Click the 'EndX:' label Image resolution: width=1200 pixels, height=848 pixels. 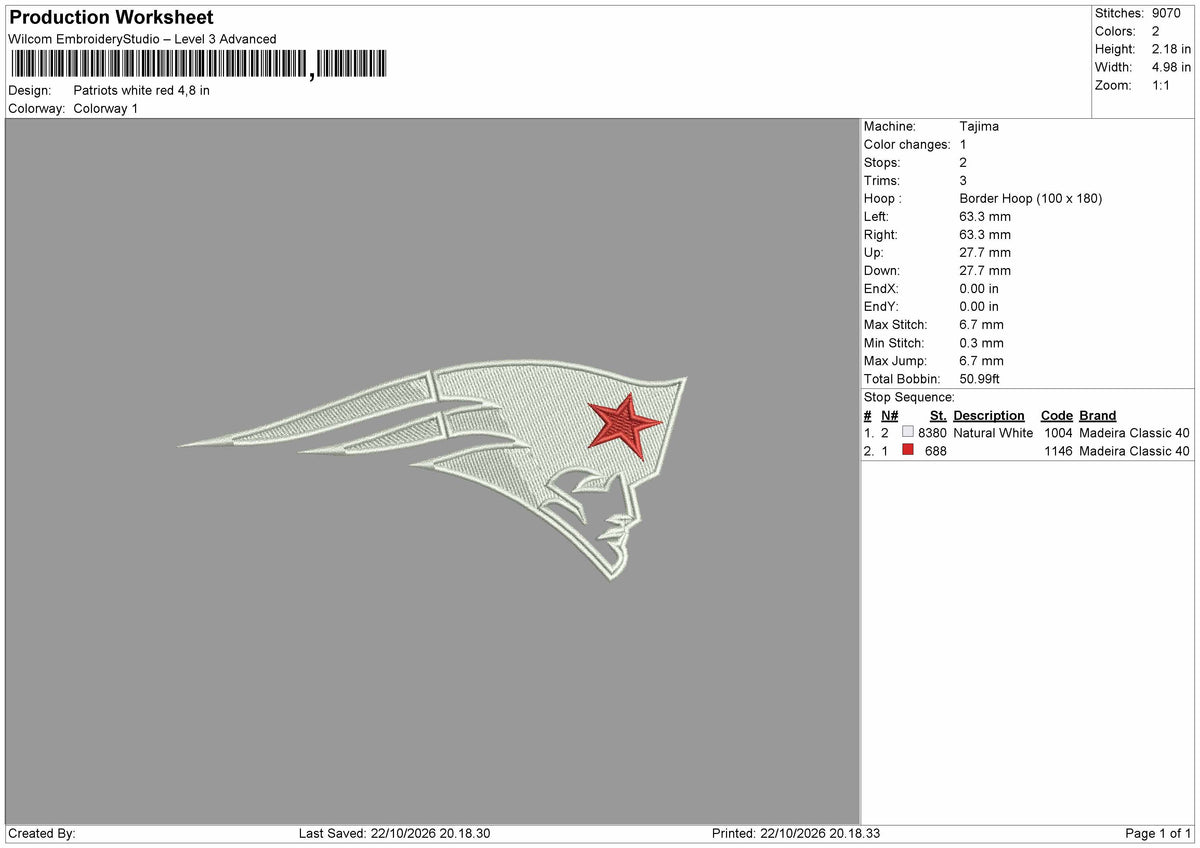(x=881, y=288)
